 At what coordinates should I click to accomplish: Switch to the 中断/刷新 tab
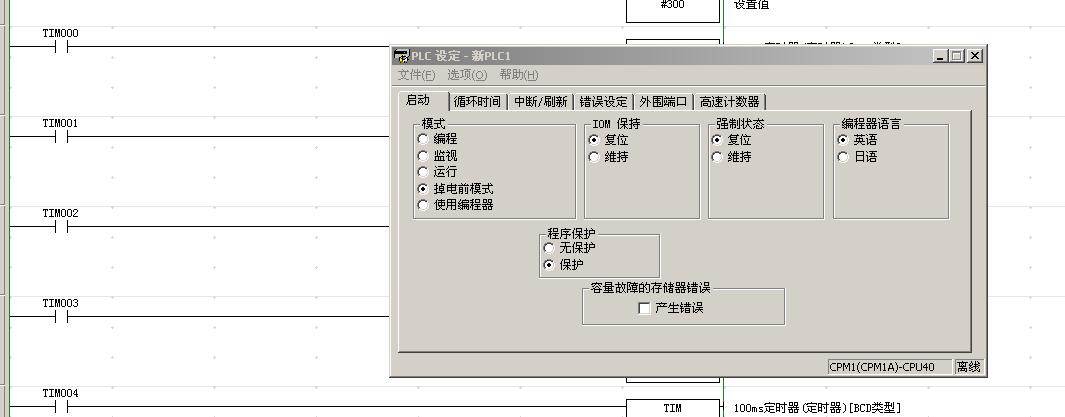tap(540, 101)
